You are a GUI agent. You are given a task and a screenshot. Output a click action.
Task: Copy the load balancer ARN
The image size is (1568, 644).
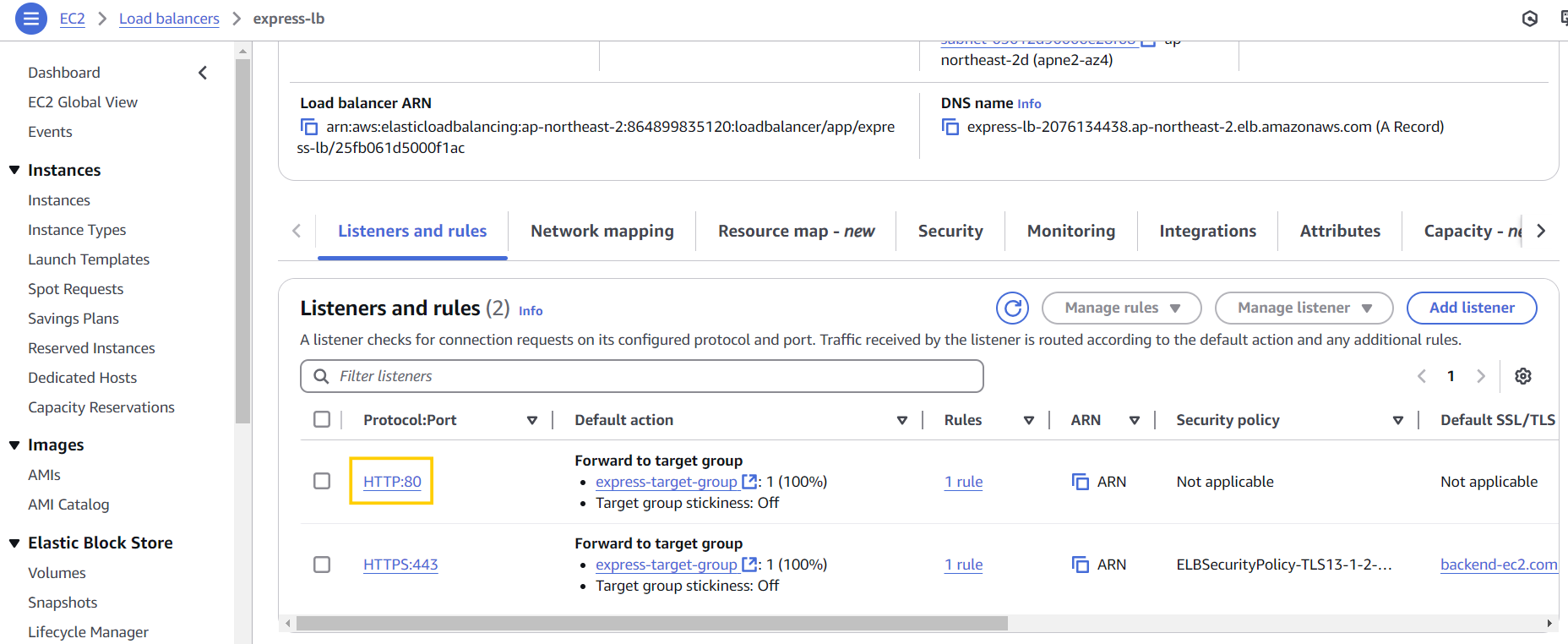(x=309, y=127)
